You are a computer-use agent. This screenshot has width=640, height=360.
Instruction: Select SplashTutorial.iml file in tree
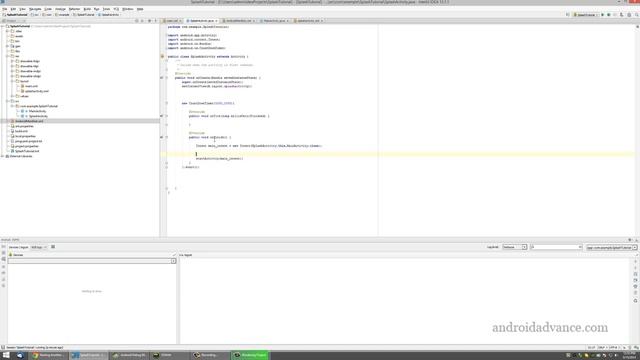pyautogui.click(x=27, y=151)
